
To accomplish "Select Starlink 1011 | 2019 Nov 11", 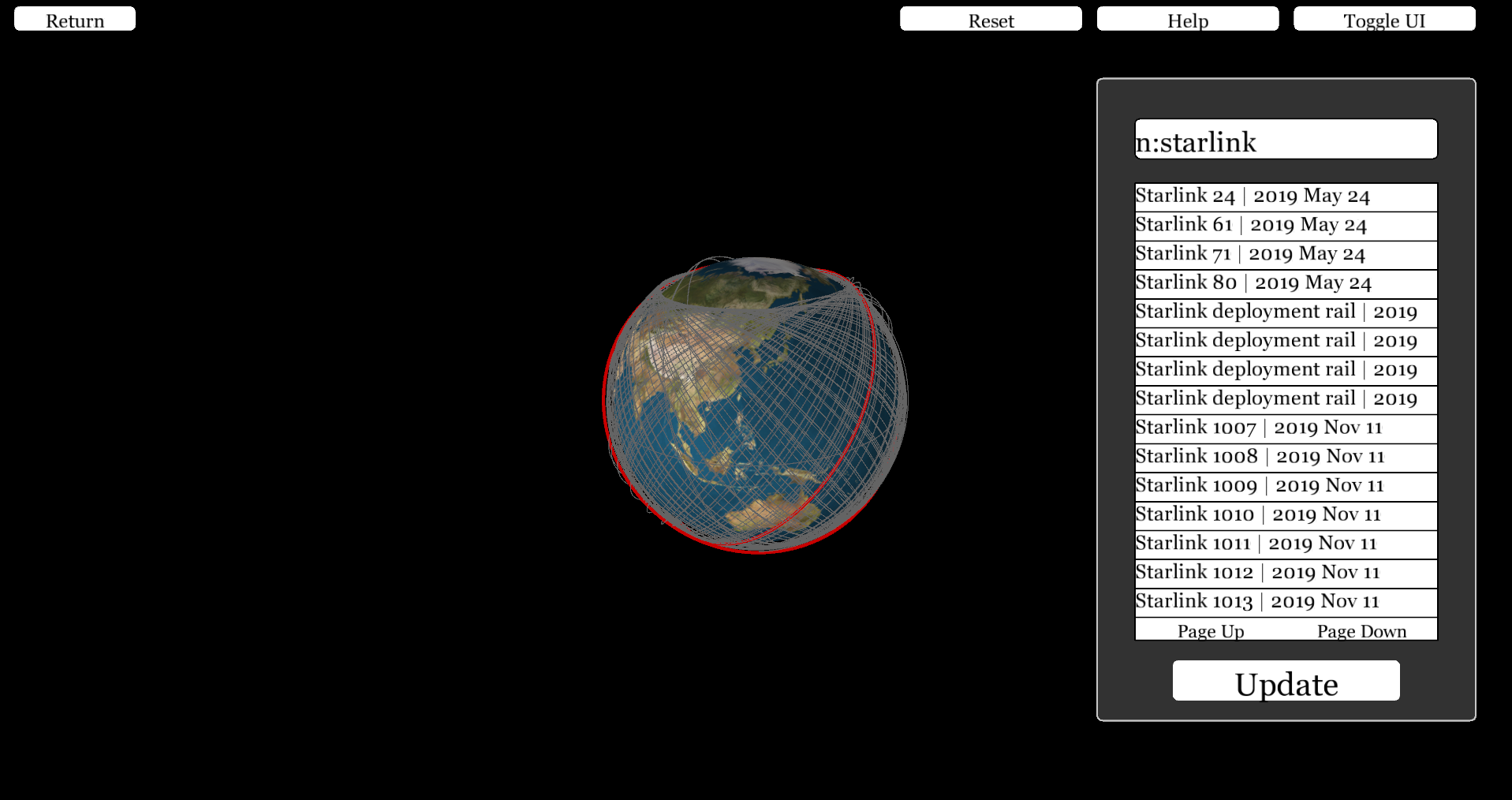I will click(x=1286, y=545).
